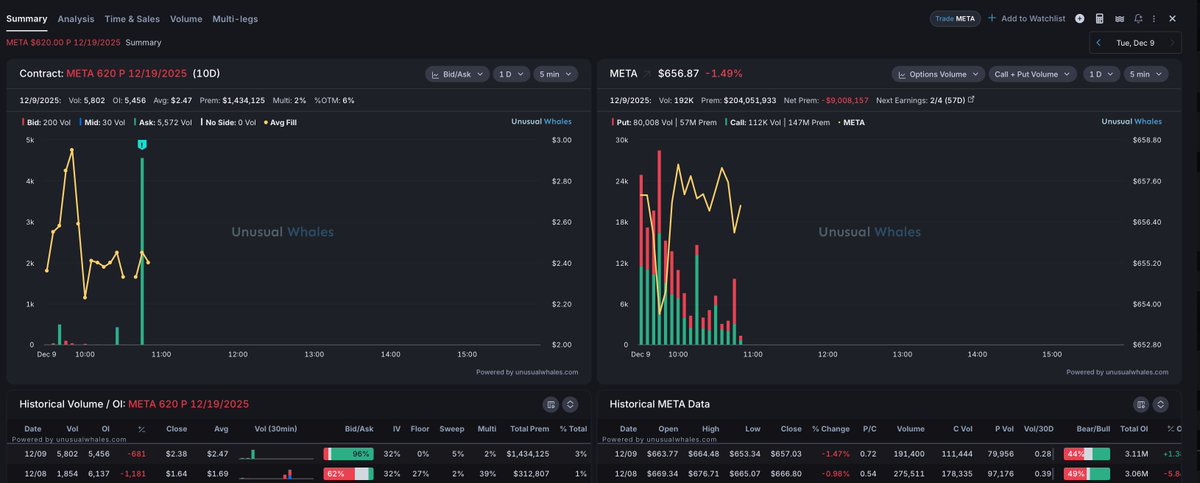The height and width of the screenshot is (483, 1200).
Task: Click the teal flag marker on contract chart
Action: click(x=142, y=146)
